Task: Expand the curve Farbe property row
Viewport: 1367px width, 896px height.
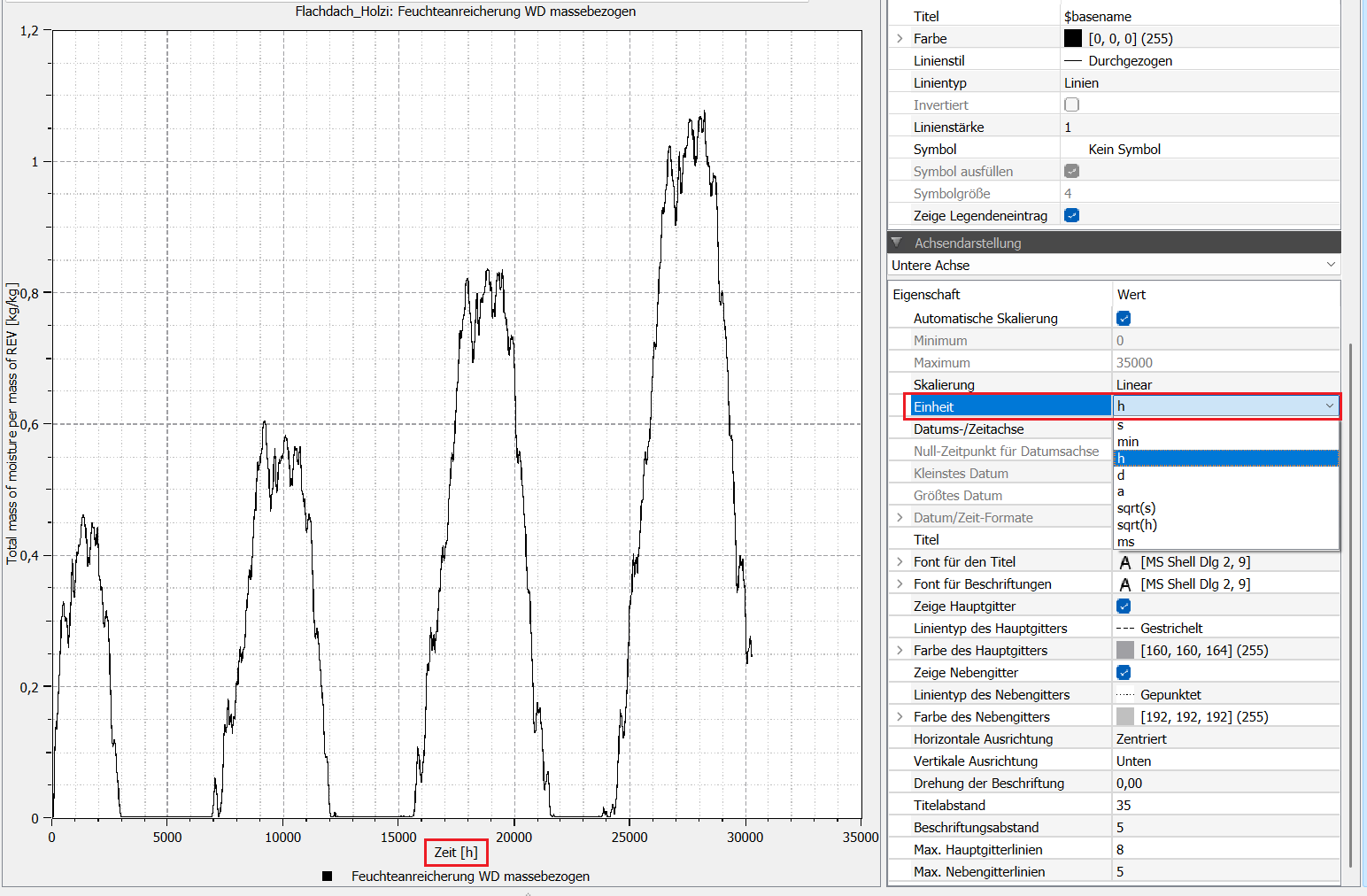Action: [900, 38]
